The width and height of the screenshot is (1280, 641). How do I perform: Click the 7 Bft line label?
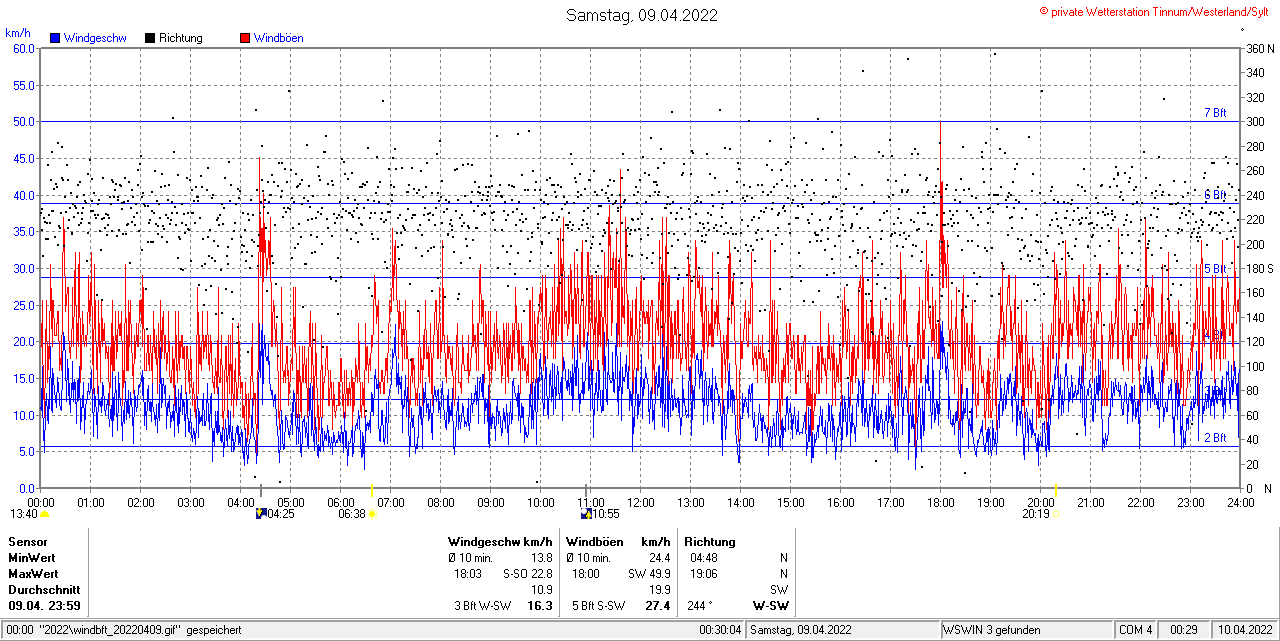click(x=1215, y=113)
